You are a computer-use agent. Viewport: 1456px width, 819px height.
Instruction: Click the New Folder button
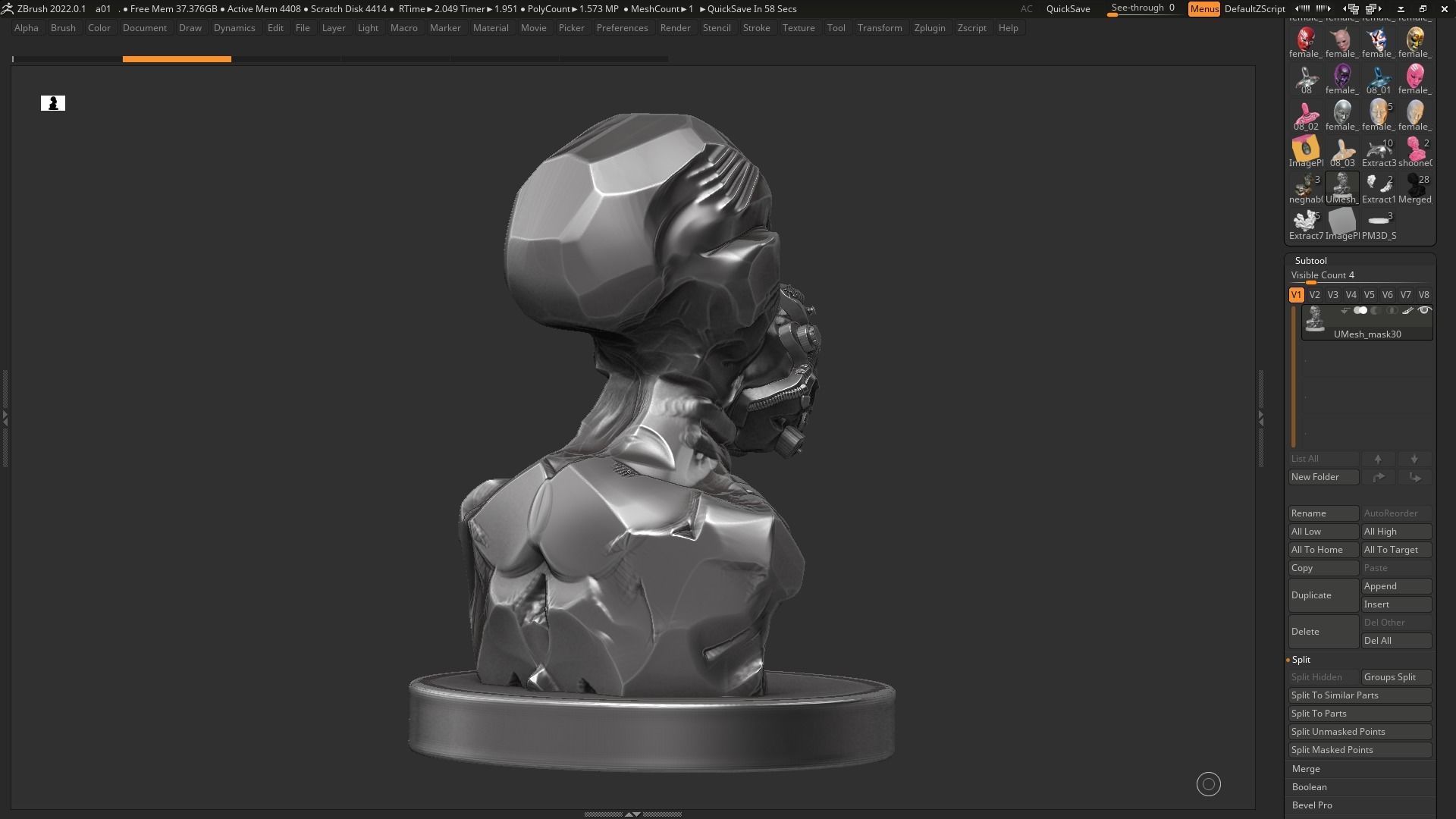[x=1323, y=477]
